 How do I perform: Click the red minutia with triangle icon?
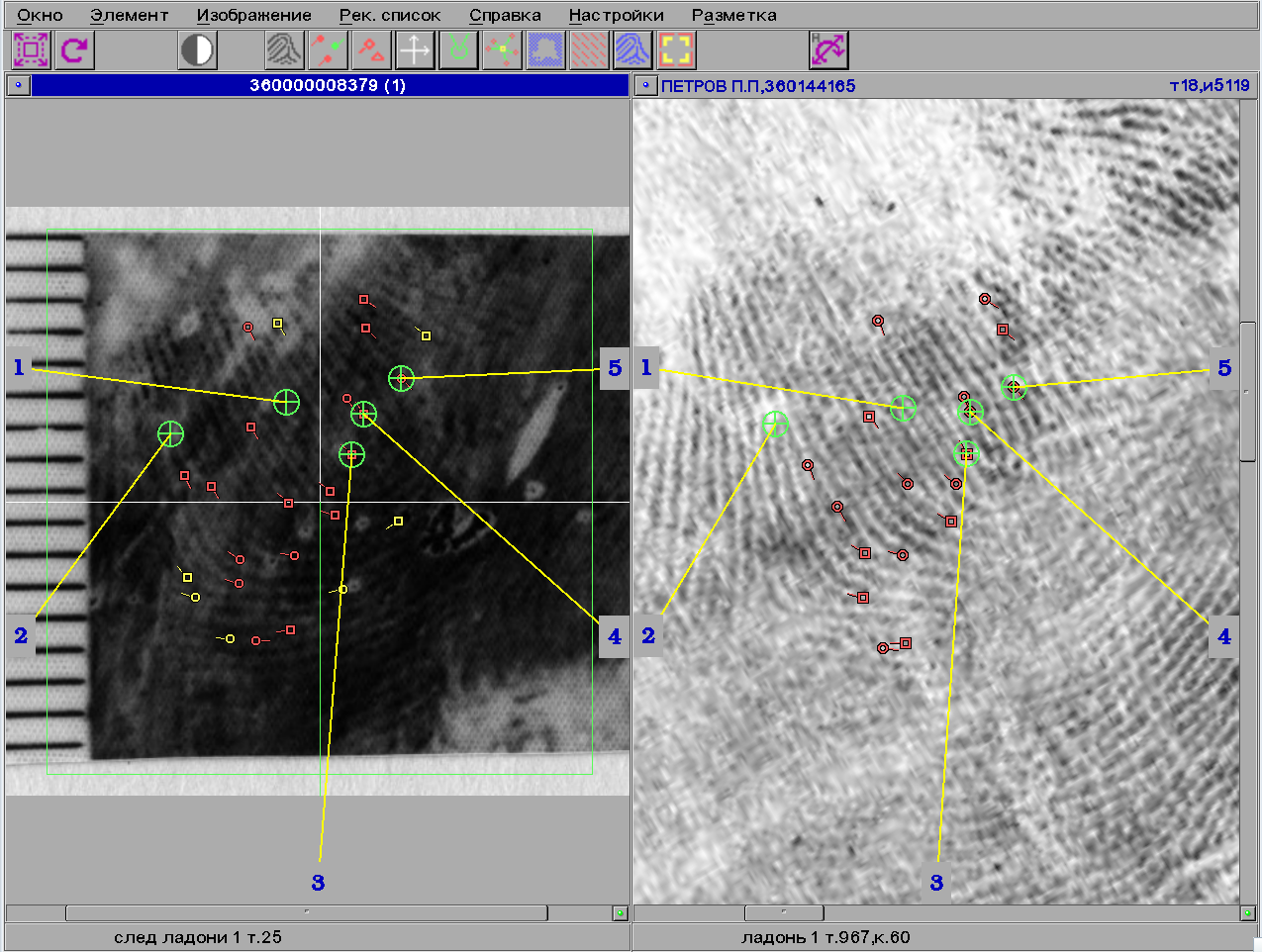pyautogui.click(x=371, y=49)
